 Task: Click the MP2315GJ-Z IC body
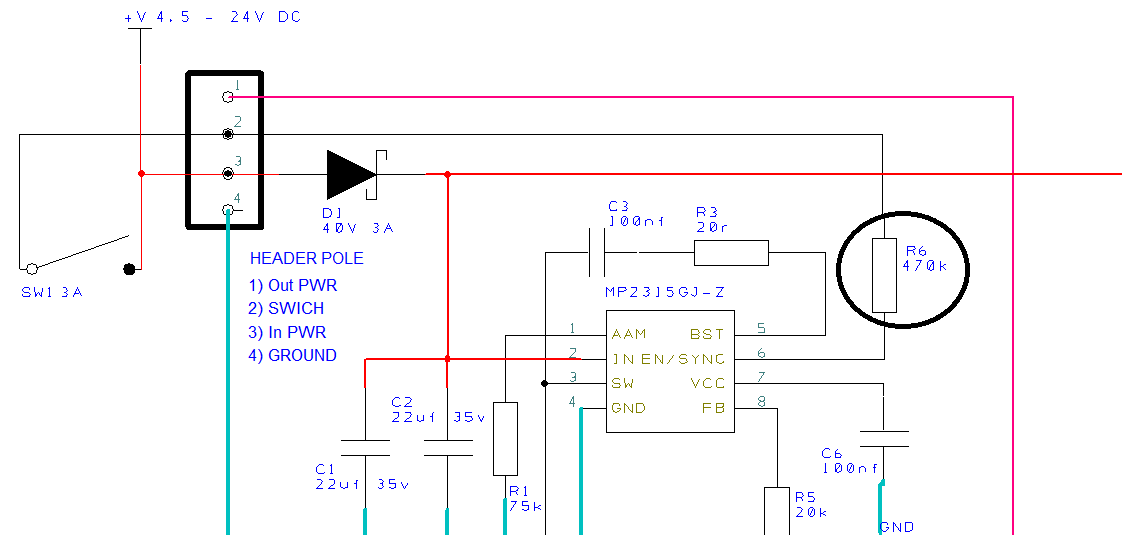pyautogui.click(x=670, y=371)
